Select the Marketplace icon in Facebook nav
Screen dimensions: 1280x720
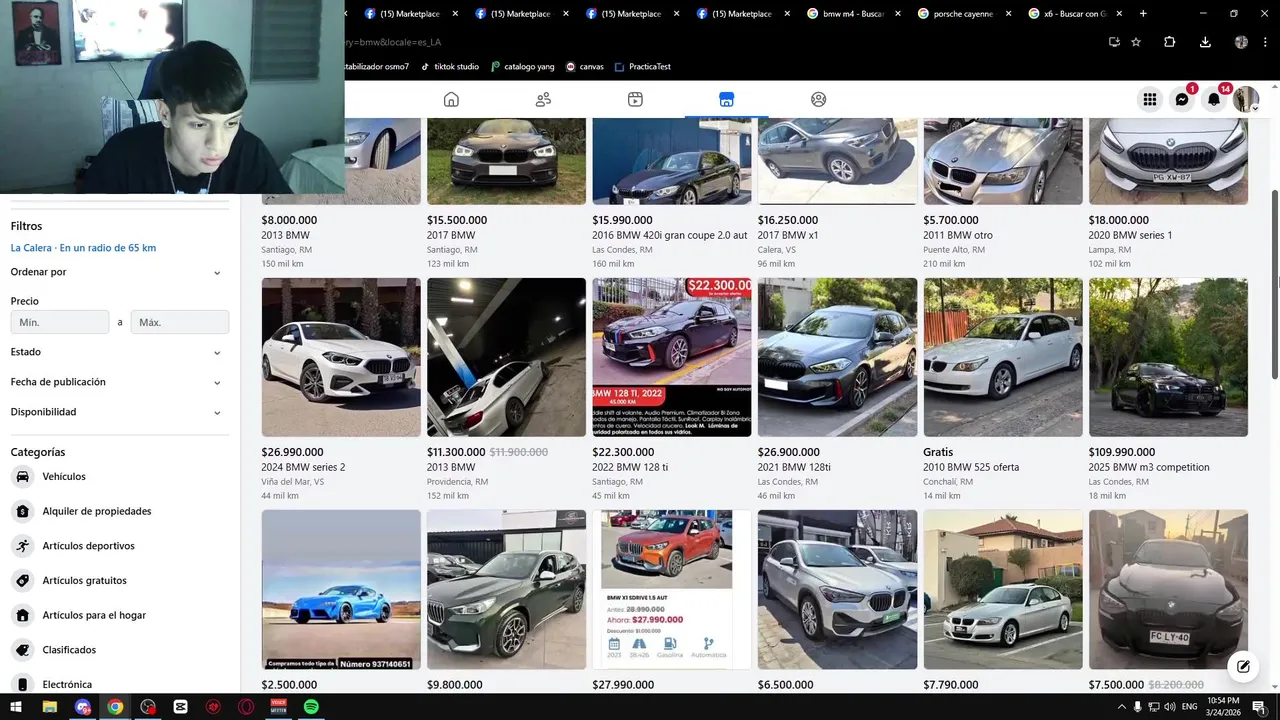pos(727,99)
